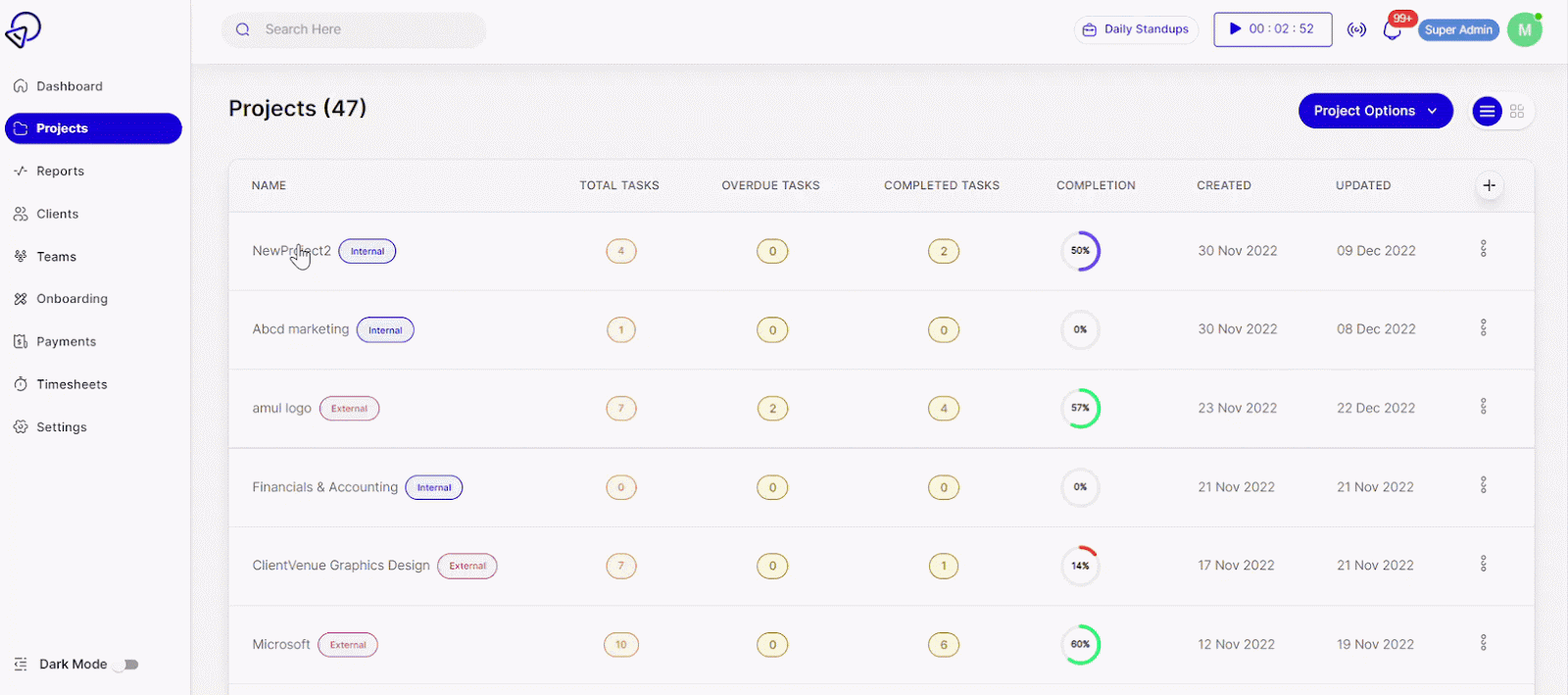Screen dimensions: 1568x695
Task: Click the add column plus icon
Action: click(1489, 185)
